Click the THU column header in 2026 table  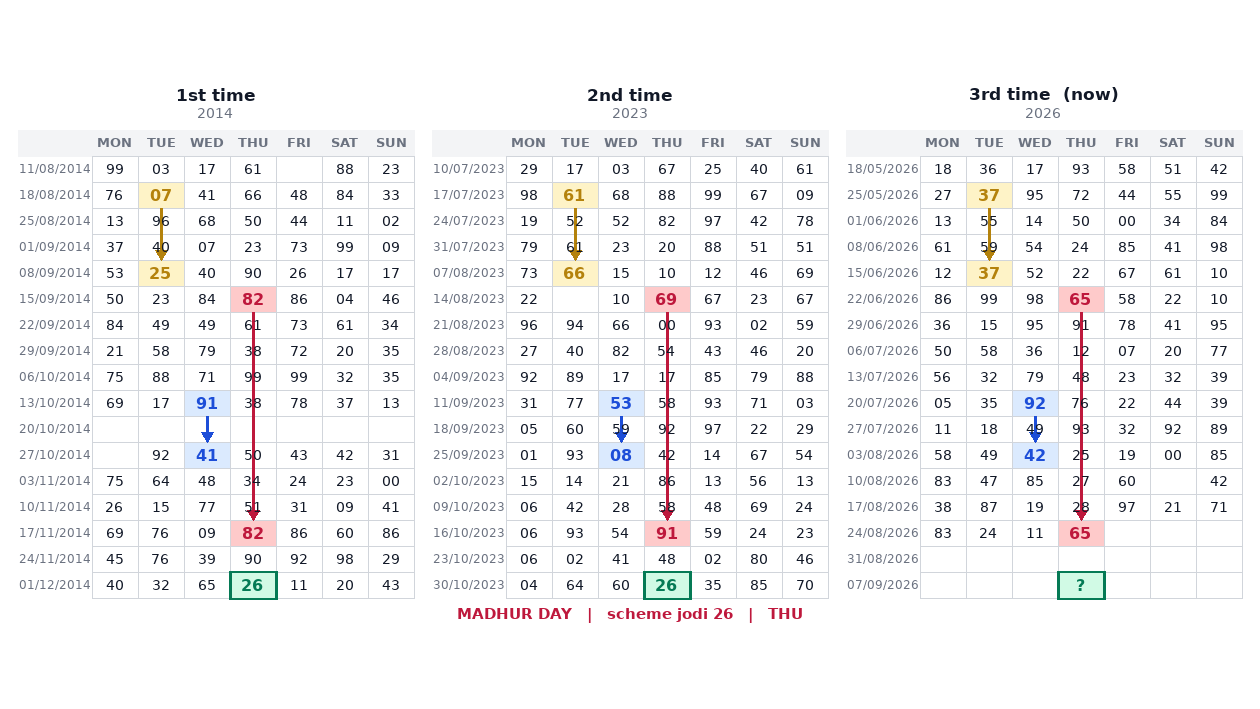click(x=1081, y=143)
